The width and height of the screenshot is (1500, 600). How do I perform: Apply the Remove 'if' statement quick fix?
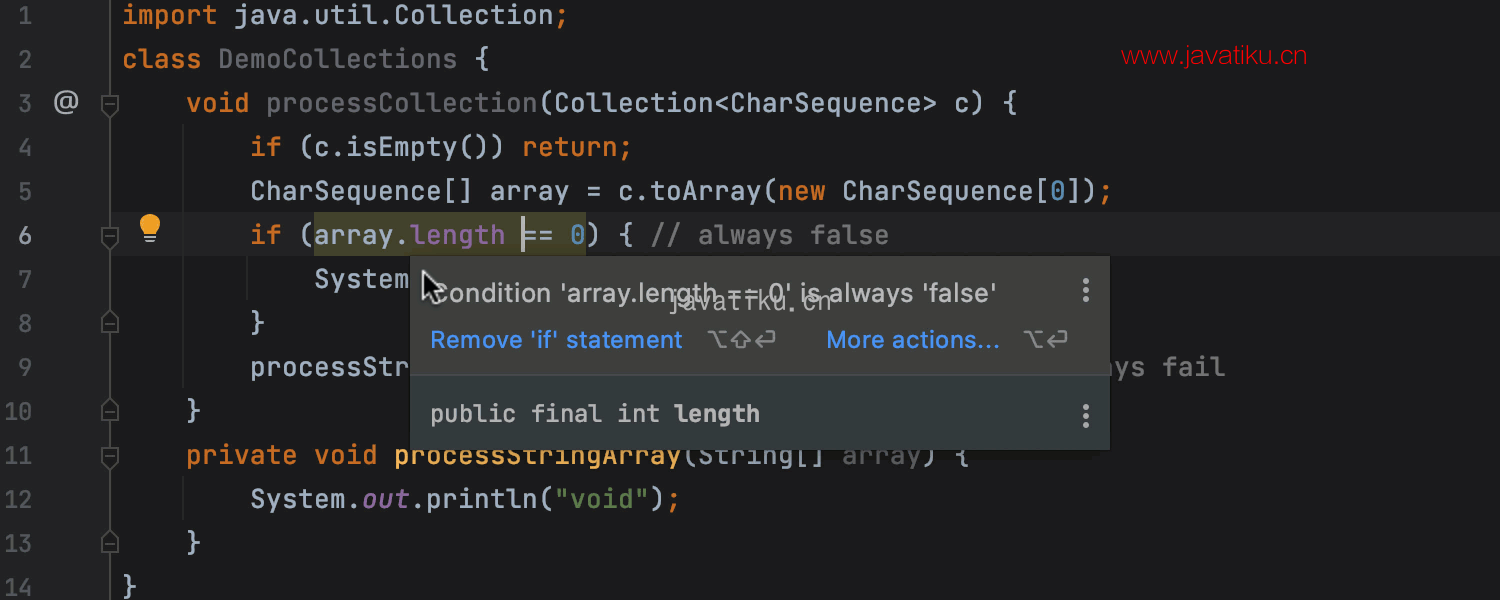coord(556,340)
